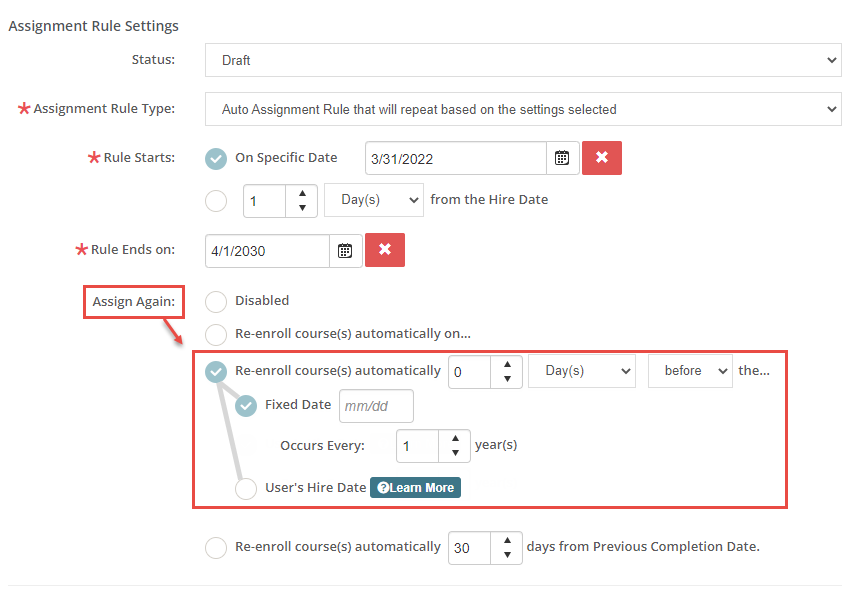Select Re-enroll course(s) automatically on... option
The height and width of the screenshot is (595, 850).
coord(216,334)
